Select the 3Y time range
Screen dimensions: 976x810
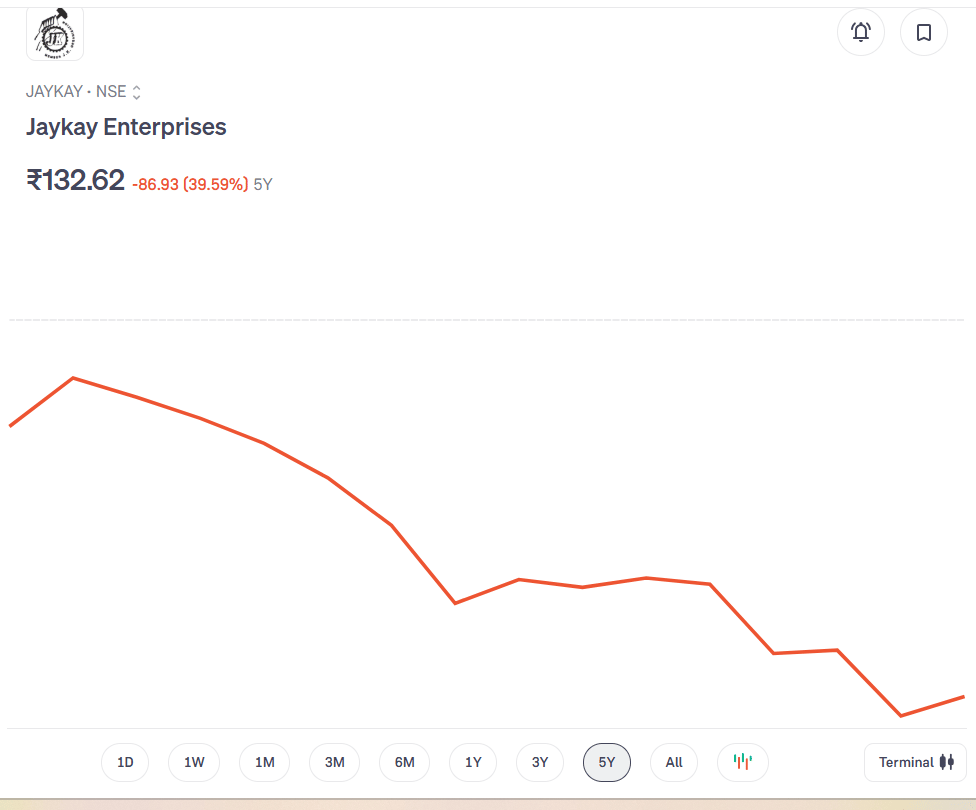pos(540,762)
